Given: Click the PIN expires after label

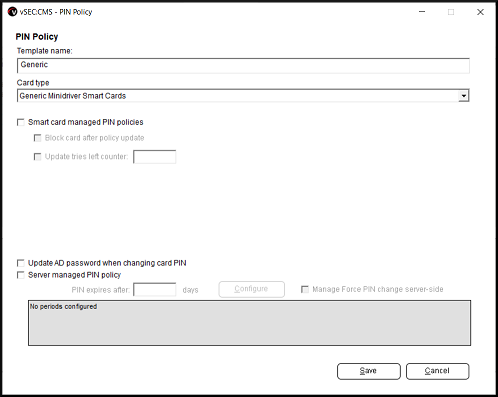Looking at the screenshot, I should 101,290.
